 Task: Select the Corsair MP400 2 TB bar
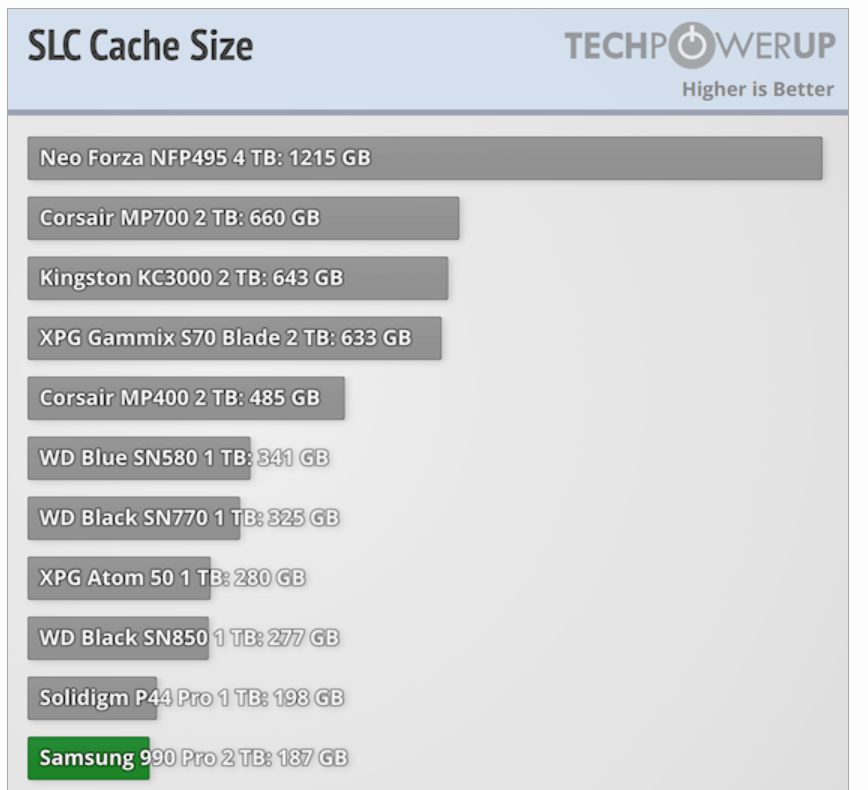[x=186, y=398]
